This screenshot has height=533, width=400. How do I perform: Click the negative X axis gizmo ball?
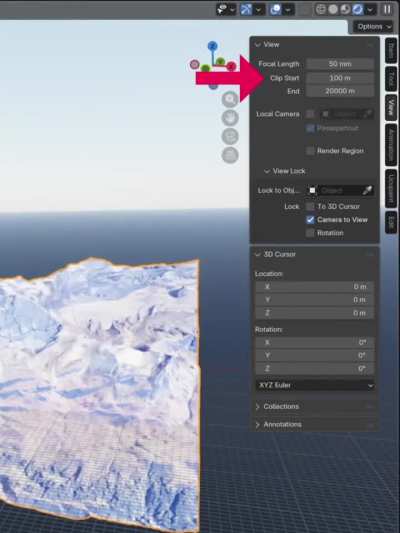pos(194,64)
